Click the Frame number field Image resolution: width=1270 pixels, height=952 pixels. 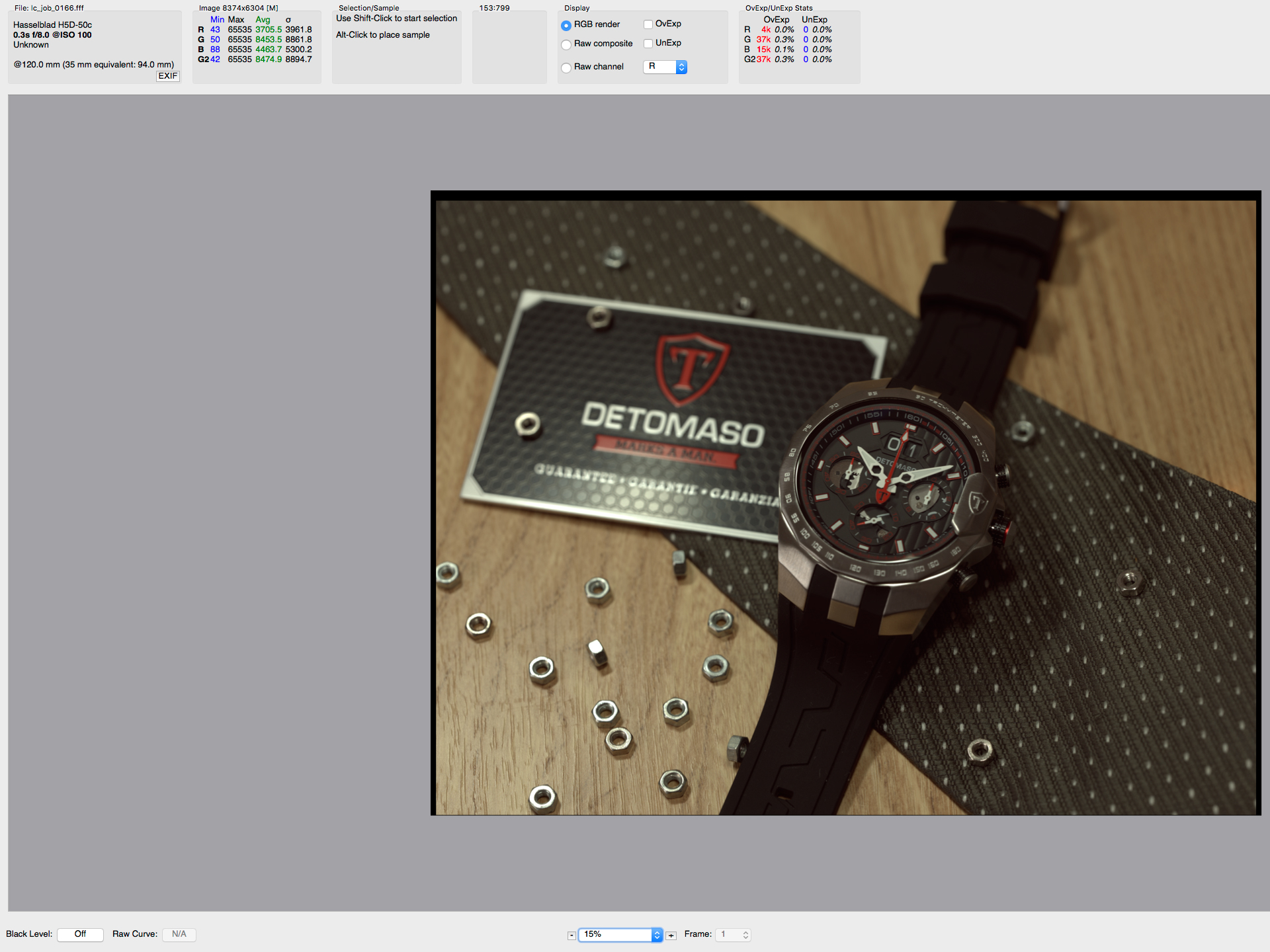coord(728,935)
